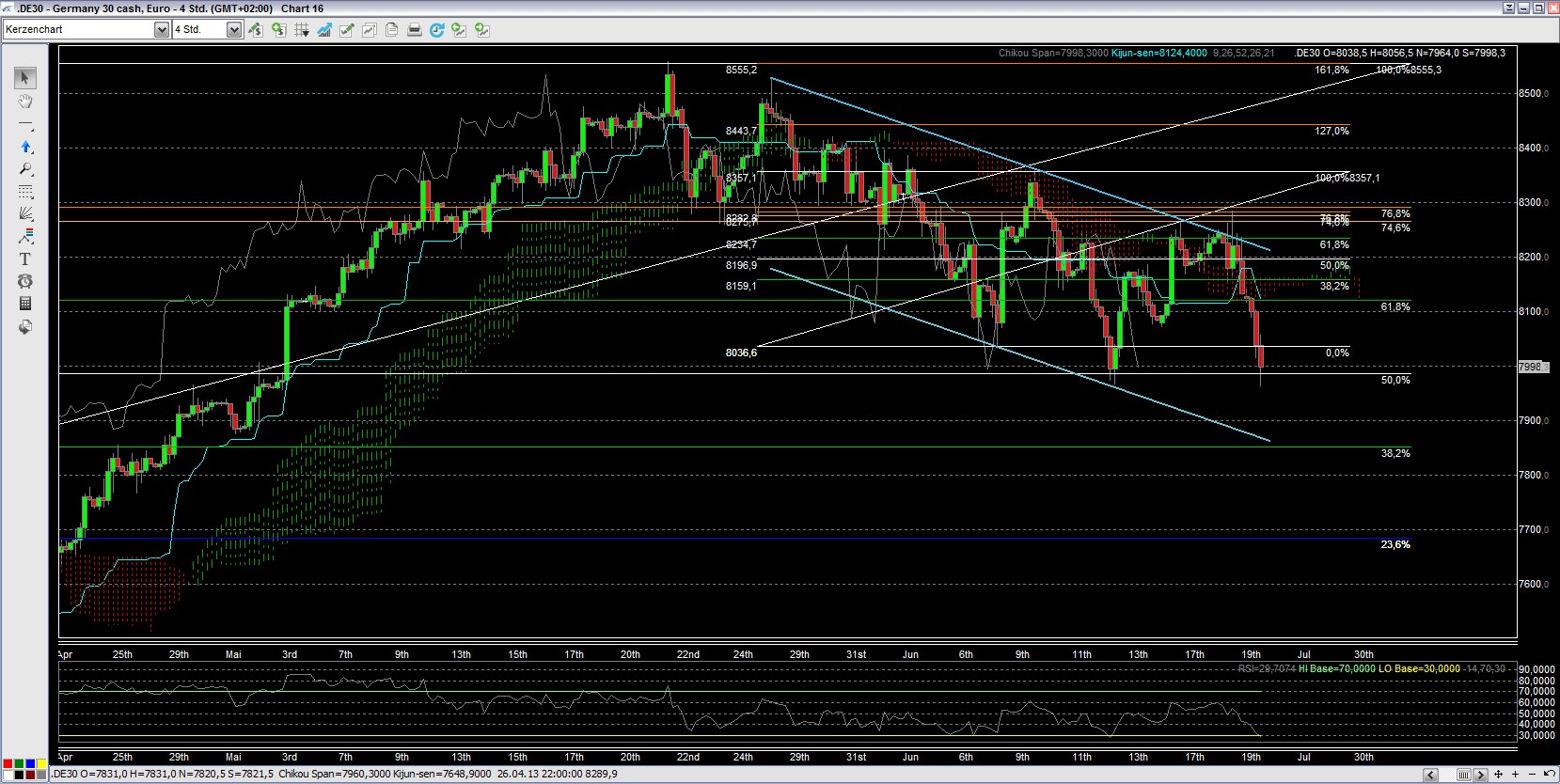Open the 4 Std. timeframe dropdown
The width and height of the screenshot is (1560, 784).
click(x=233, y=30)
